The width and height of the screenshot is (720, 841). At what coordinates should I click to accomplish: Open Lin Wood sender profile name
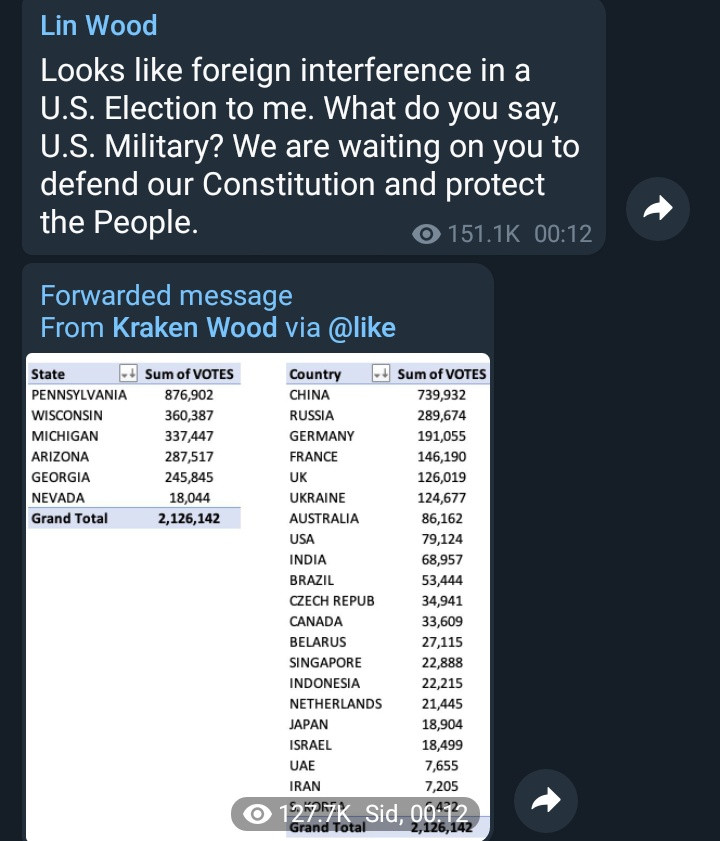pos(99,25)
